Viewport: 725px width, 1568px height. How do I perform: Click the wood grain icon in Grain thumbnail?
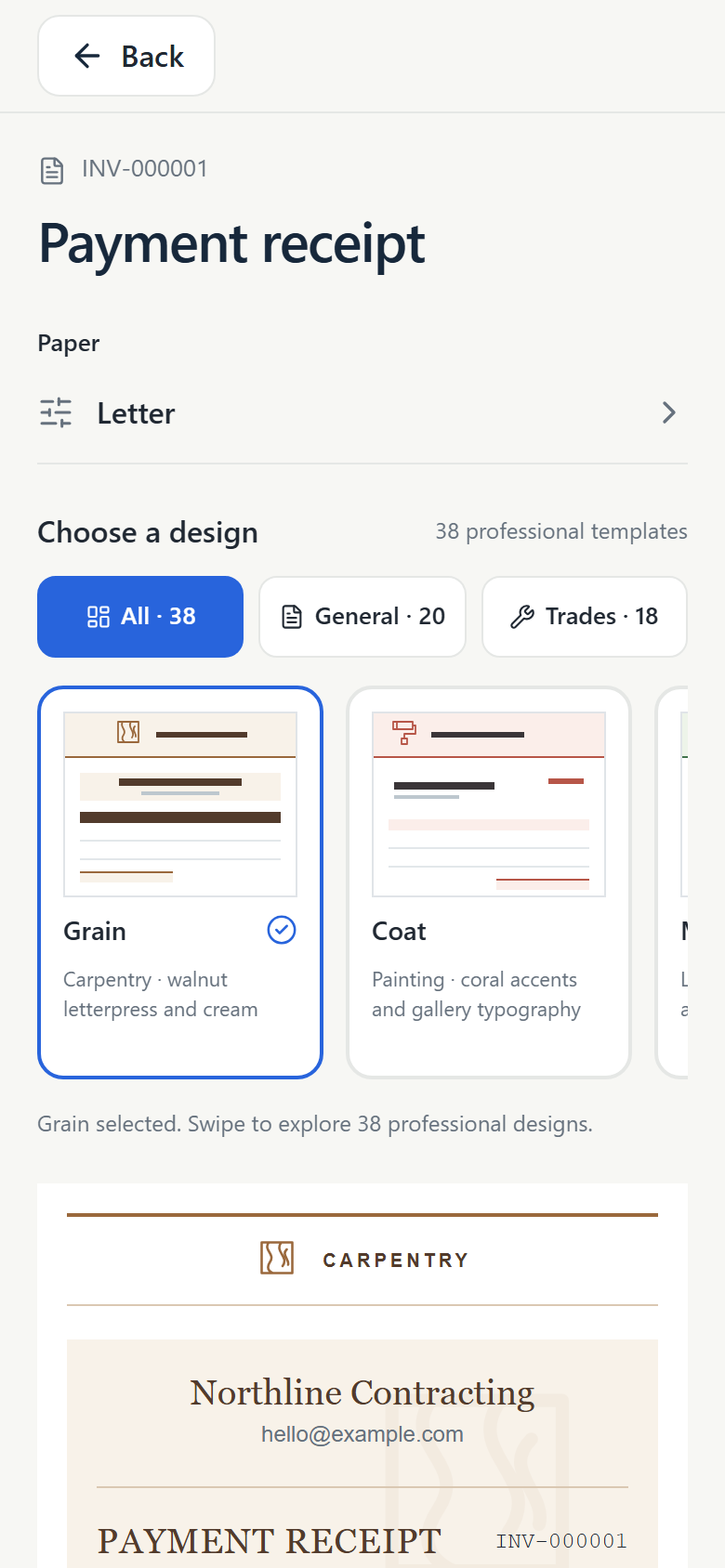[128, 732]
